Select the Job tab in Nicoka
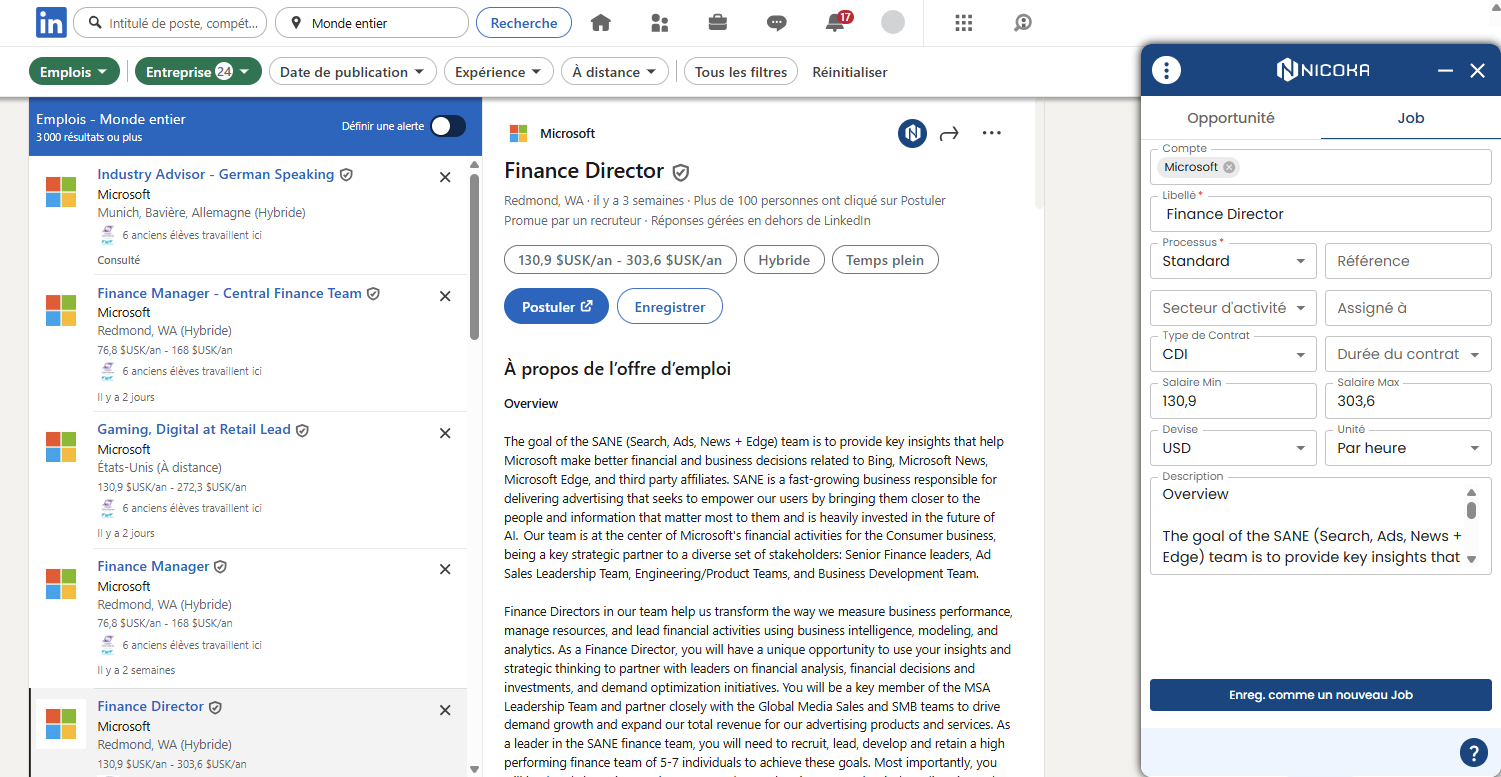 1410,118
